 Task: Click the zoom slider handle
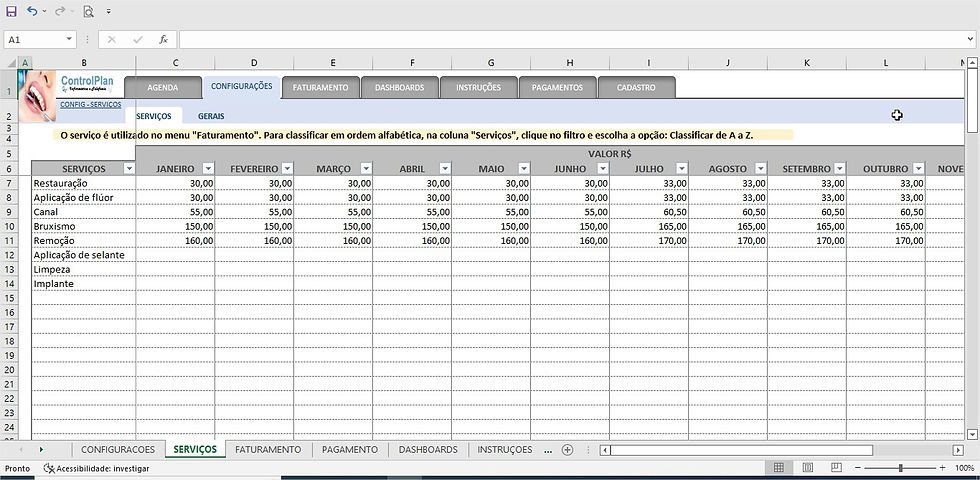901,468
